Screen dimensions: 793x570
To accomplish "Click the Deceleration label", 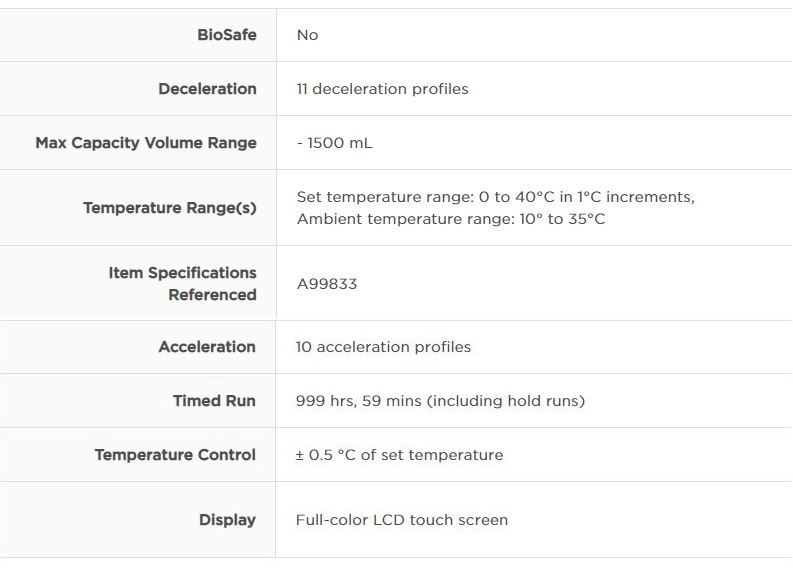I will pyautogui.click(x=207, y=89).
